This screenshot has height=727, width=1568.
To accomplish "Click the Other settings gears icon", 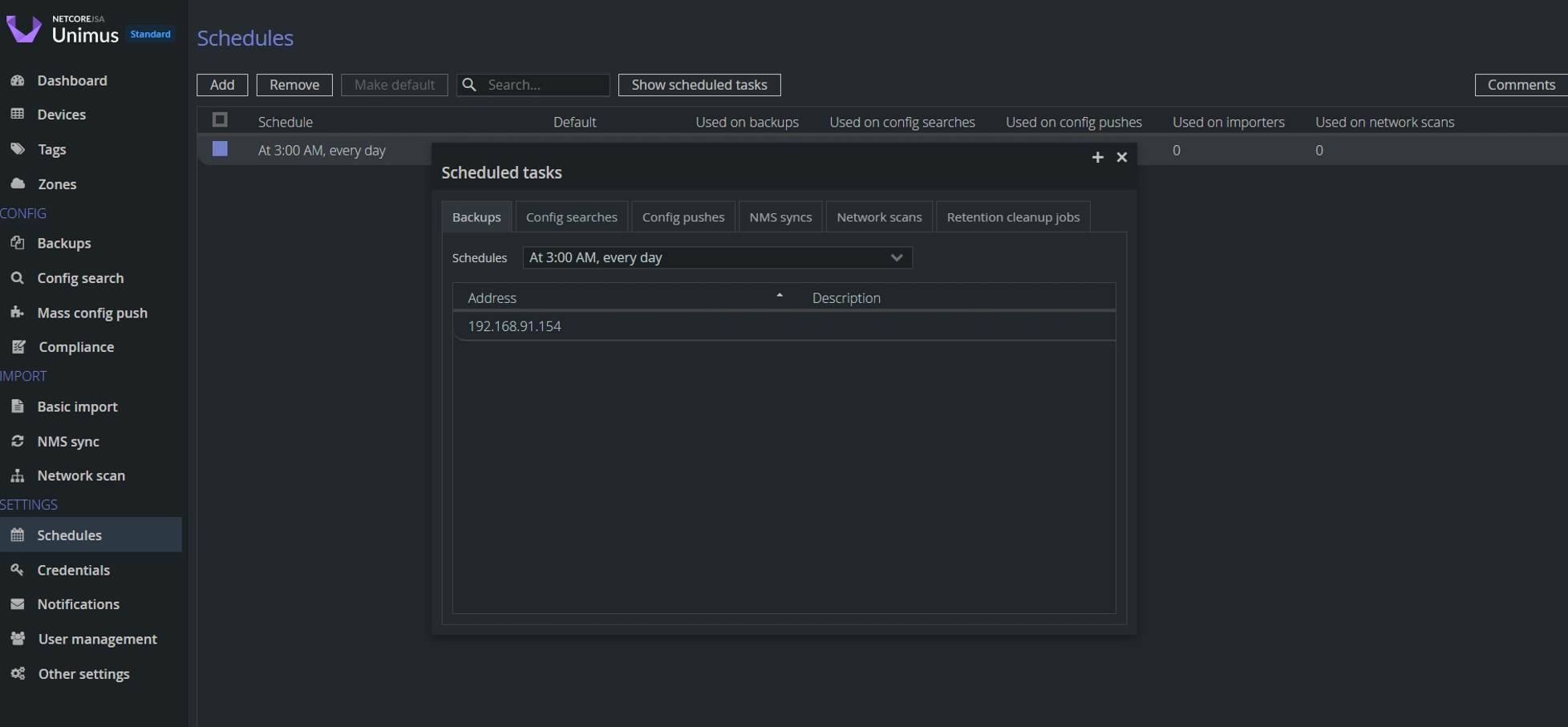I will pyautogui.click(x=18, y=673).
